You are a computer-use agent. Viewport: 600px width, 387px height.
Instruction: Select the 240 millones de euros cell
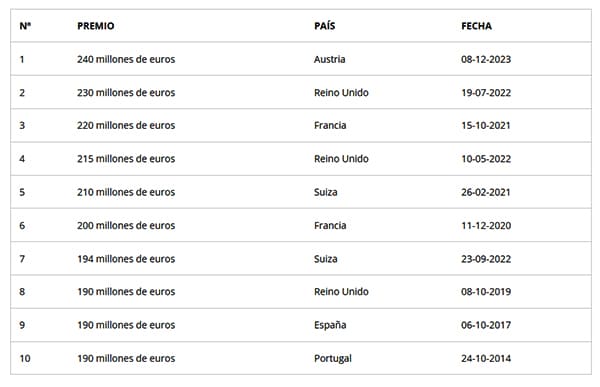(x=126, y=59)
